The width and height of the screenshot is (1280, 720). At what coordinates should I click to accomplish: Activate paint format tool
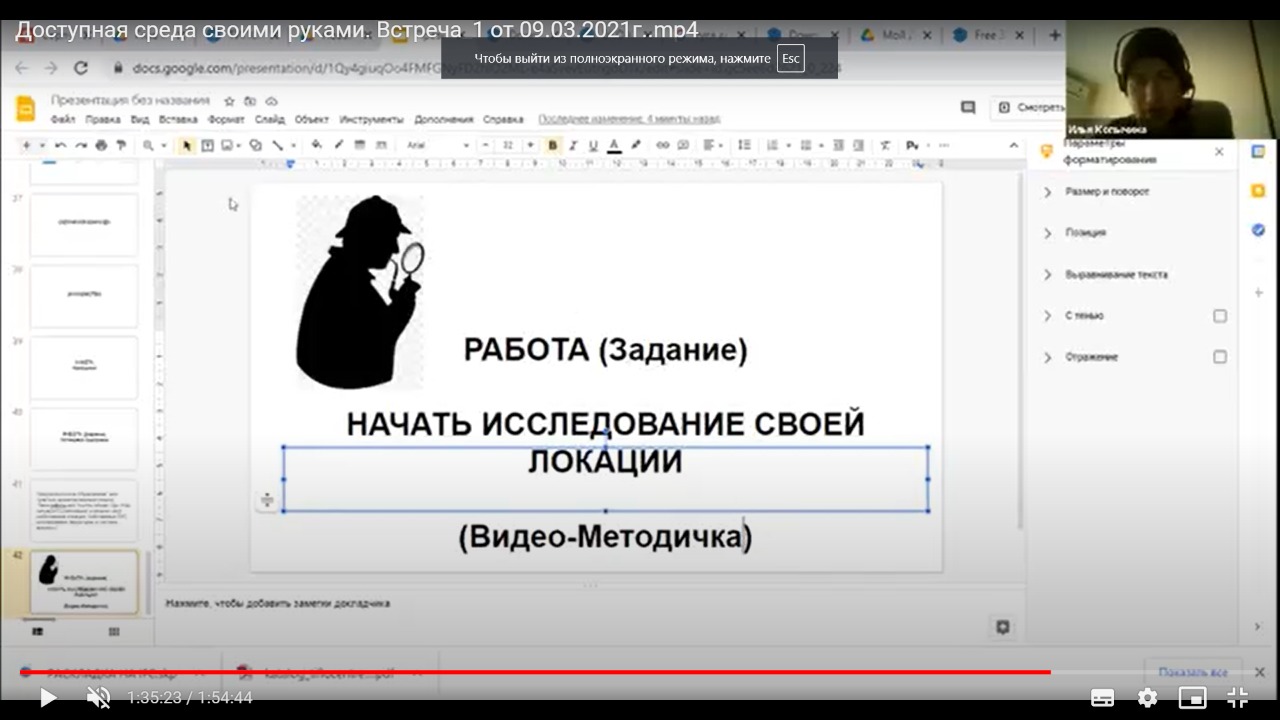pos(121,145)
